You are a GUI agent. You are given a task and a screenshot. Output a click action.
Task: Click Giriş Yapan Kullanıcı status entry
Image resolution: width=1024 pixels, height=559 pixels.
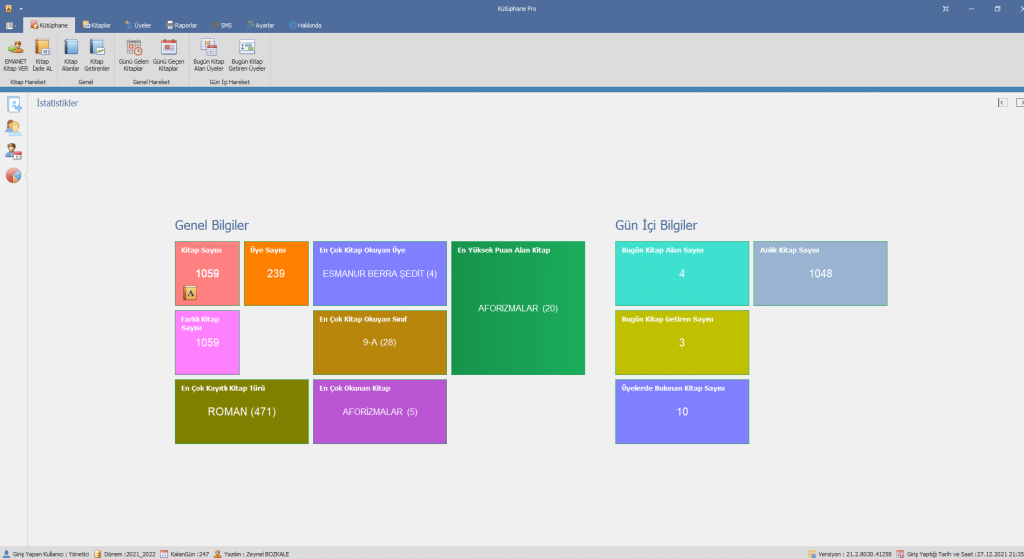46,554
